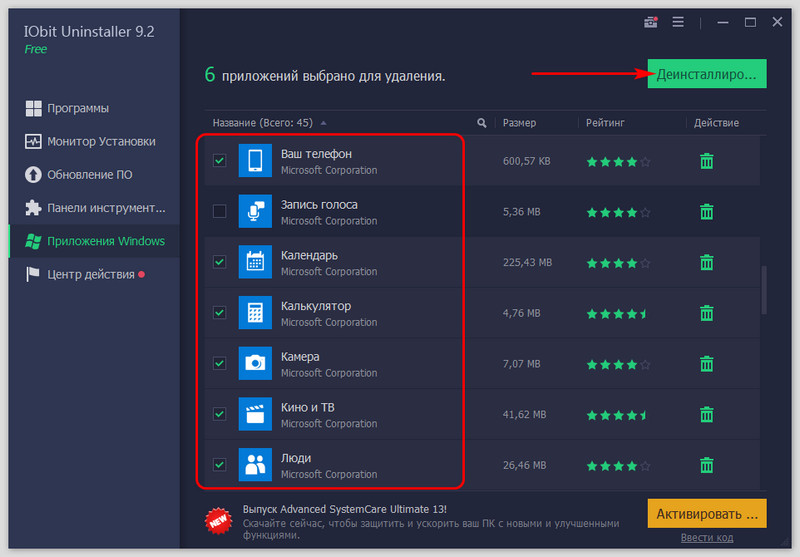800x557 pixels.
Task: Click the Камера camera app icon
Action: click(x=255, y=363)
